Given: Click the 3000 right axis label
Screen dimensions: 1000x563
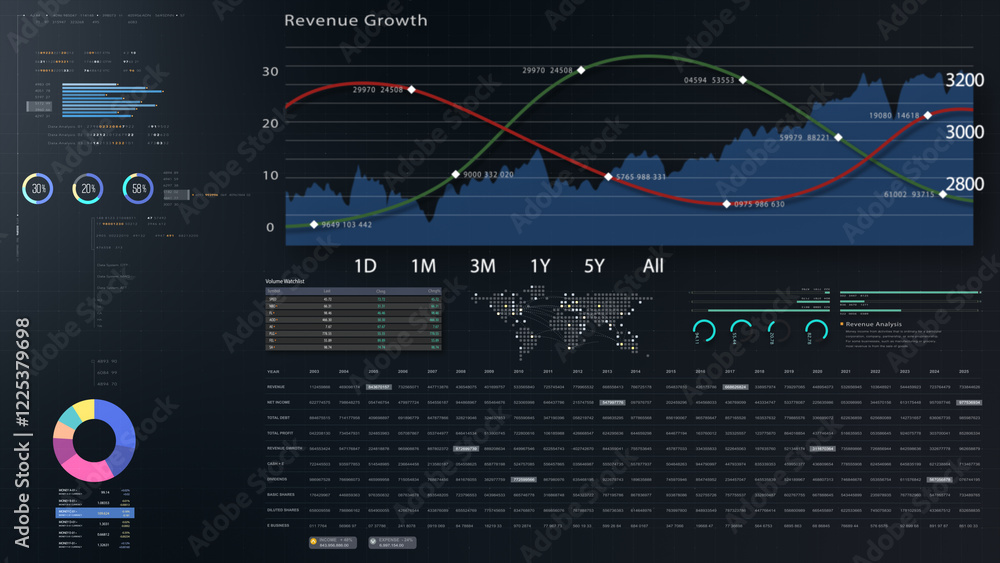Looking at the screenshot, I should click(964, 132).
